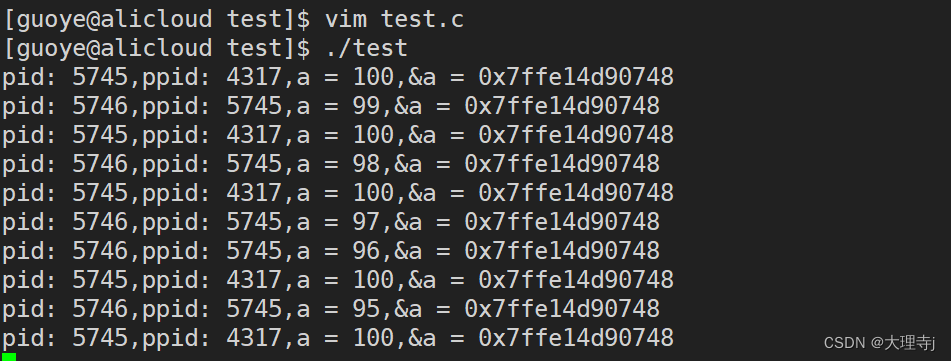This screenshot has width=951, height=361.
Task: Click the CSDN @大理寺j watermark
Action: click(x=879, y=343)
